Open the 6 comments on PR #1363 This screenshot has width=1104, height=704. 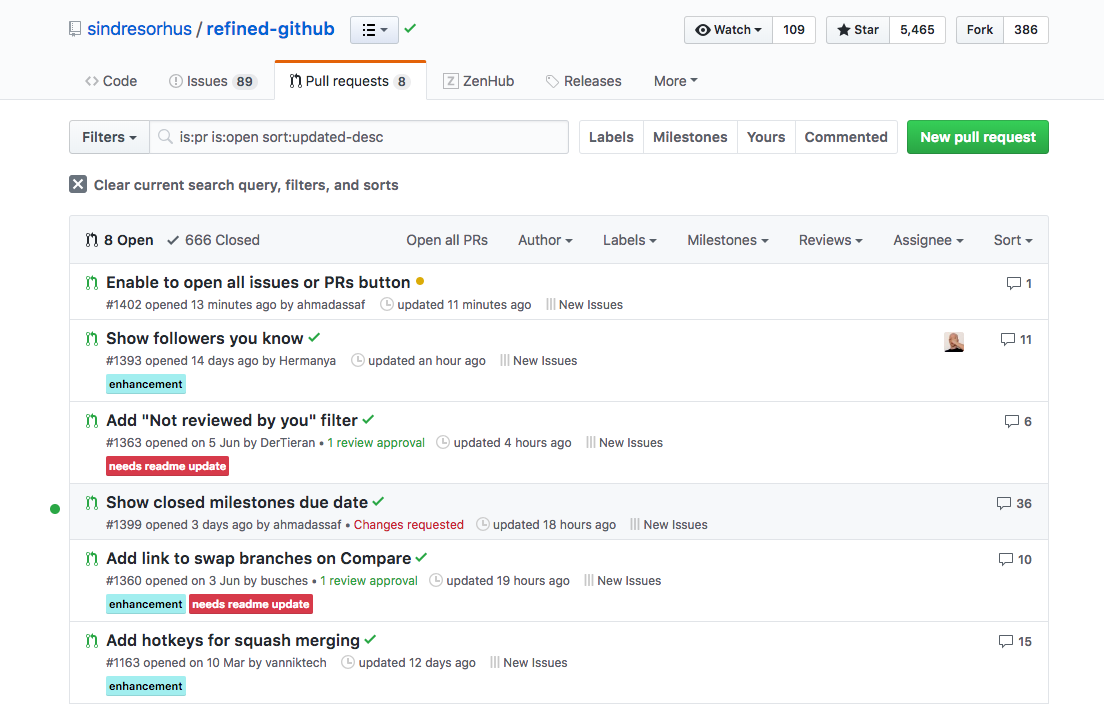(1018, 421)
